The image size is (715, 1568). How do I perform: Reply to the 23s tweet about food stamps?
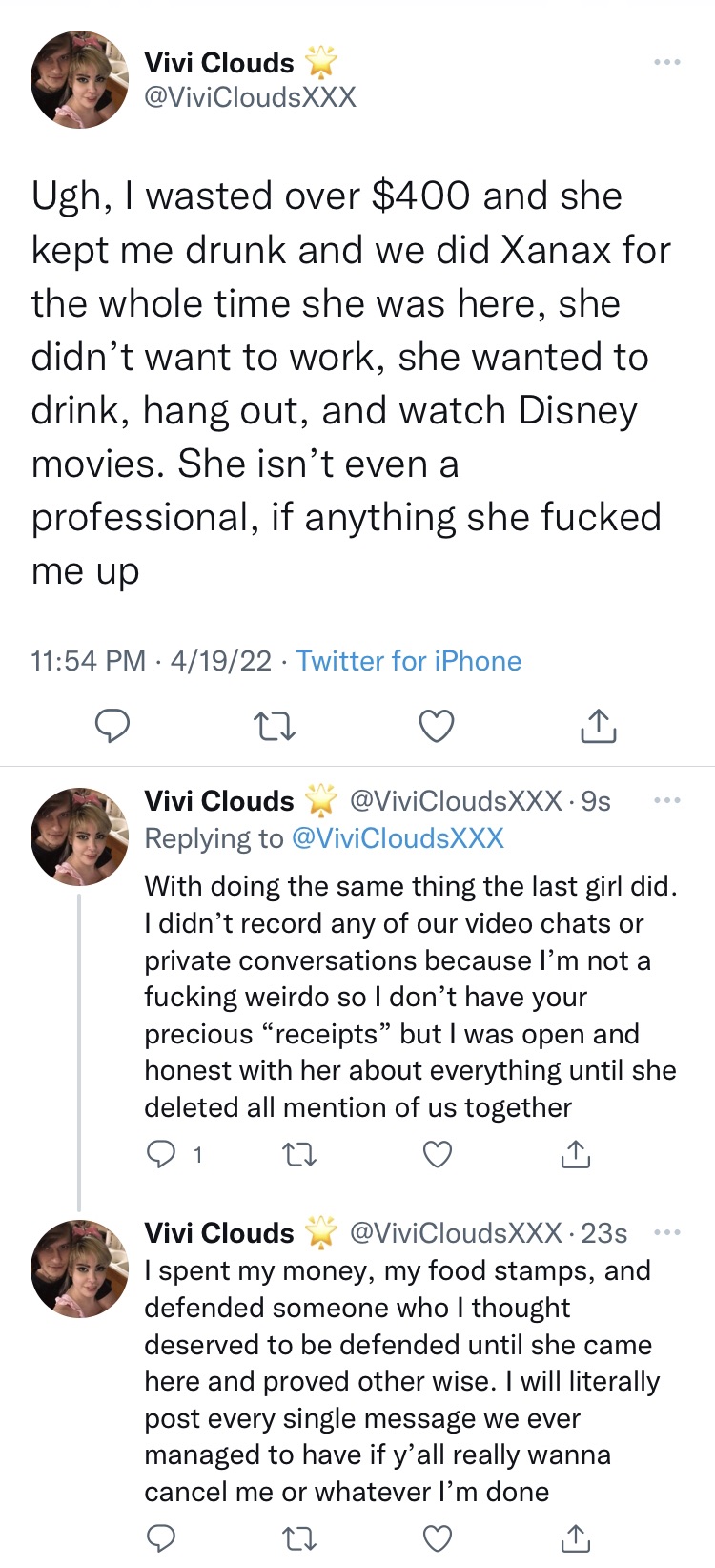[160, 1537]
